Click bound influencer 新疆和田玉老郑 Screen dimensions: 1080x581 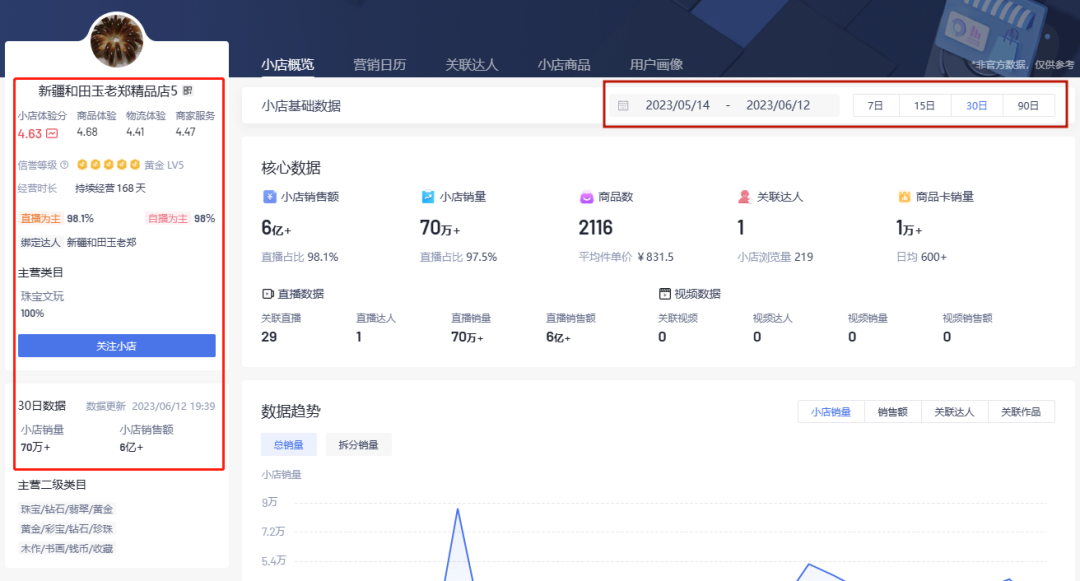coord(101,242)
